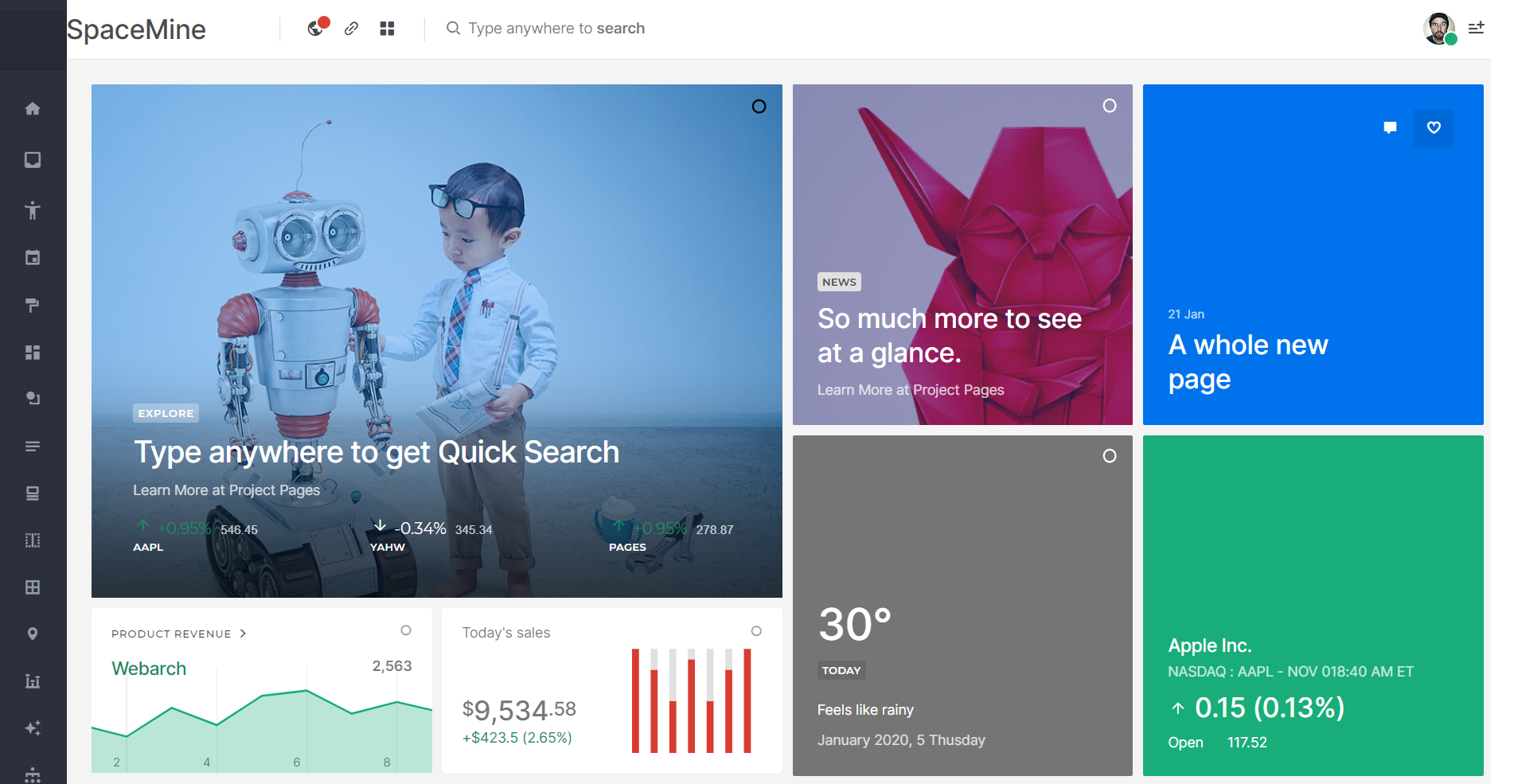Open the dashboard layout sidebar icon

(33, 352)
